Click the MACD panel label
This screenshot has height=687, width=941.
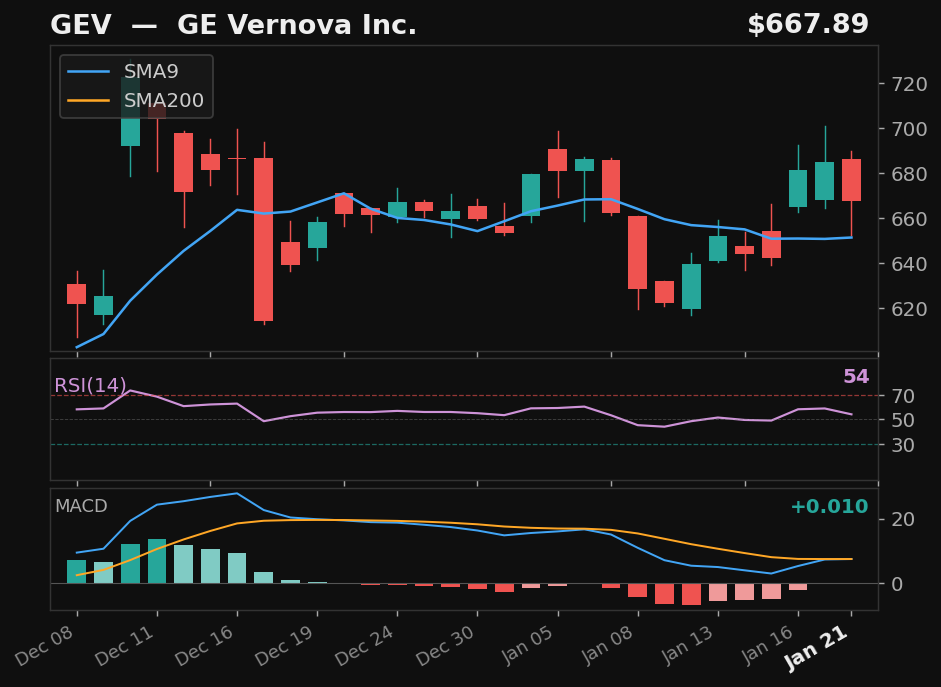coord(81,506)
